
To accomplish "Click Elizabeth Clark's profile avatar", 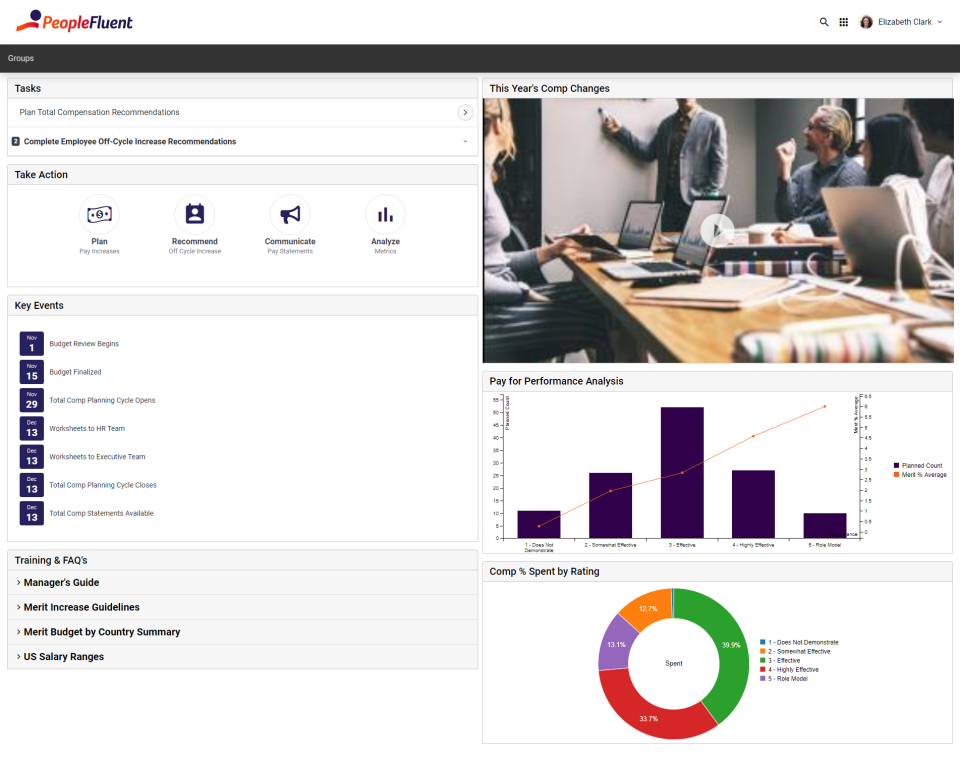I will [x=866, y=21].
